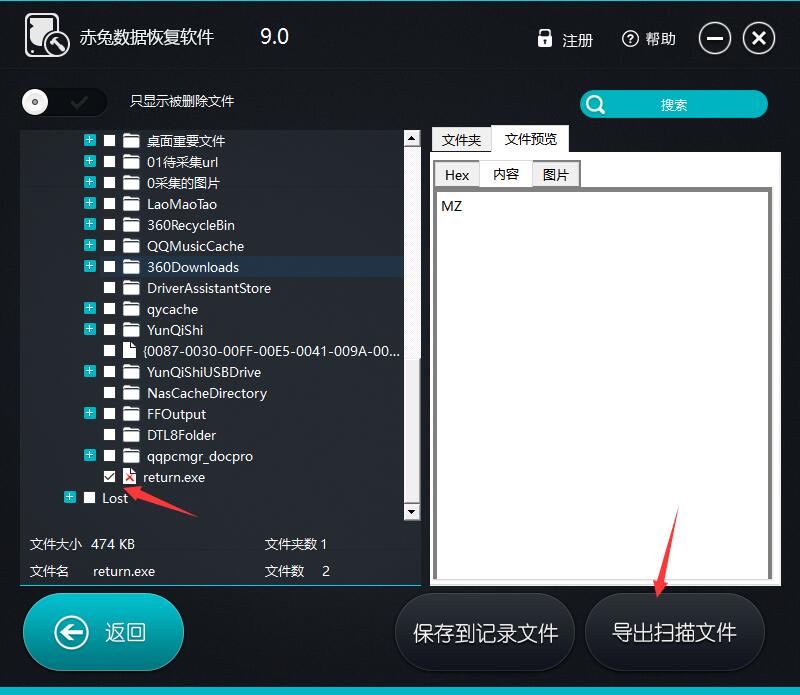This screenshot has height=695, width=800.
Task: Open the 图片 preview tab
Action: [555, 174]
